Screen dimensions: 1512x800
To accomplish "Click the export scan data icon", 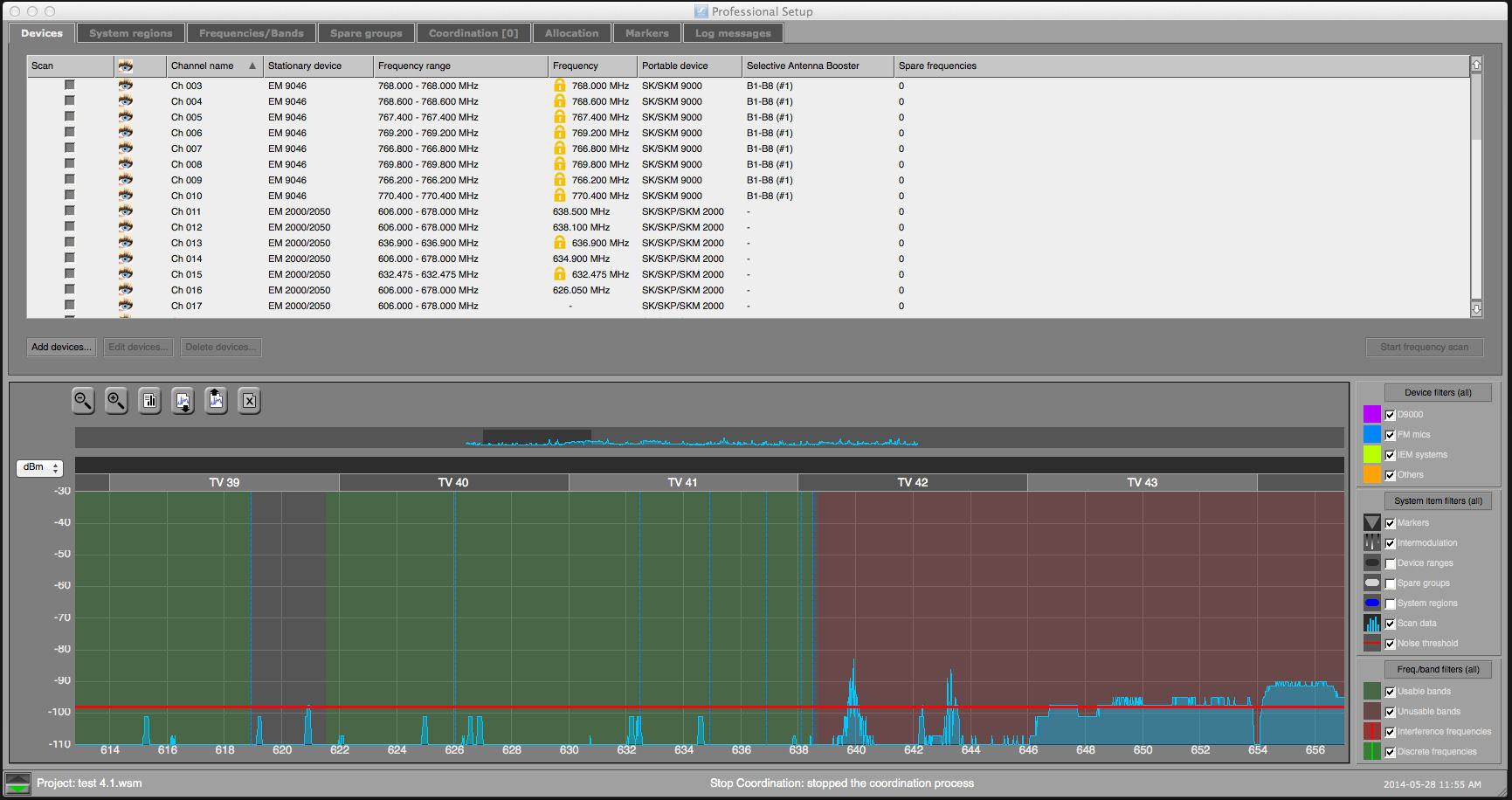I will click(x=217, y=401).
